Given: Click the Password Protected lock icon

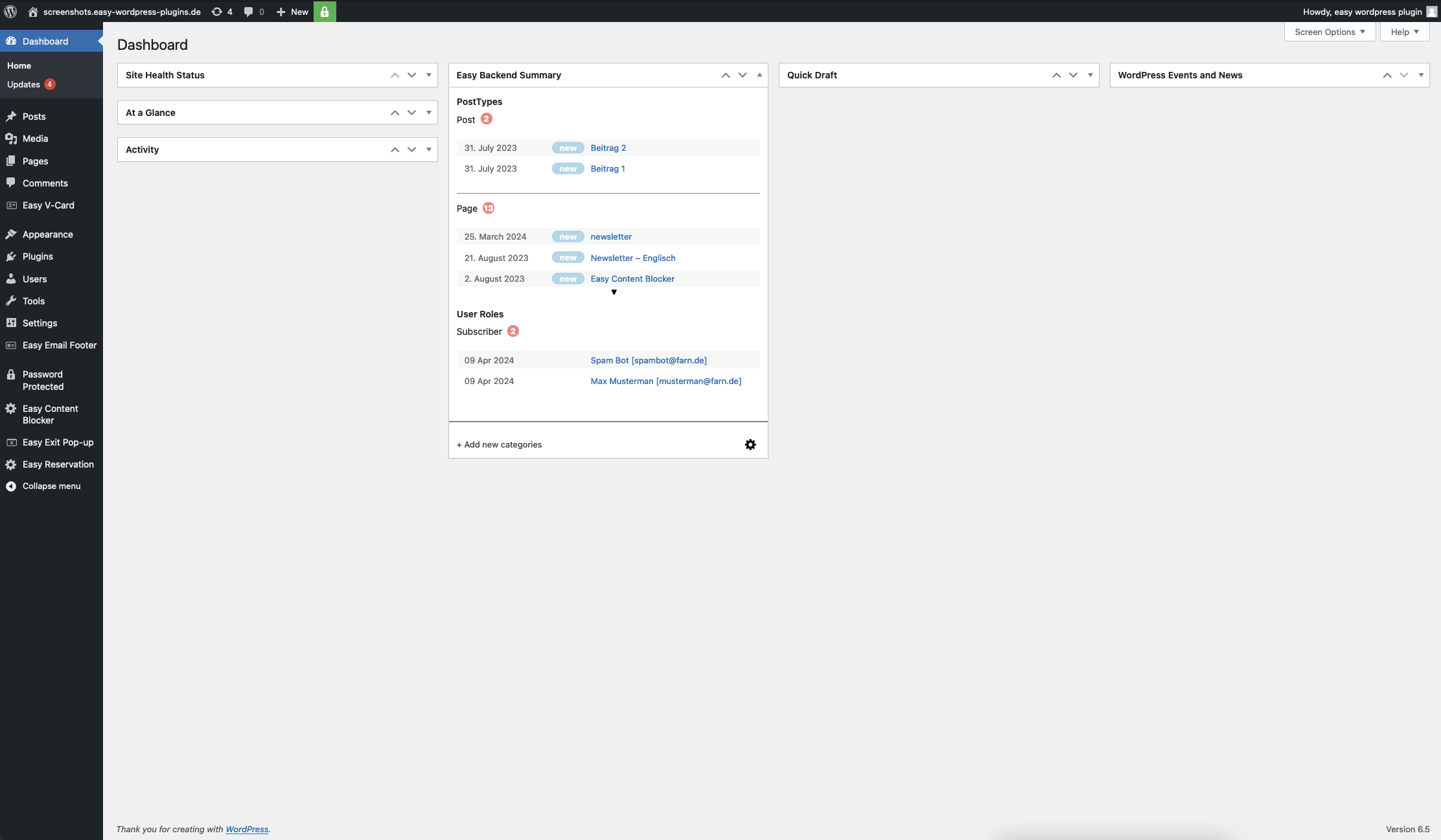Looking at the screenshot, I should 11,374.
